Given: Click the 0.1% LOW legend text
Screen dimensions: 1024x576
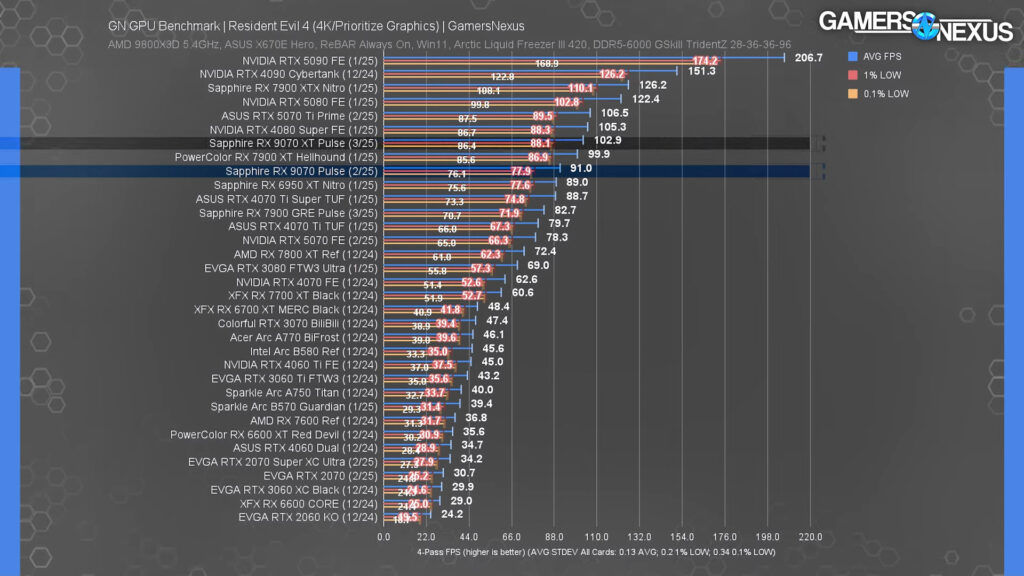Looking at the screenshot, I should pos(886,94).
